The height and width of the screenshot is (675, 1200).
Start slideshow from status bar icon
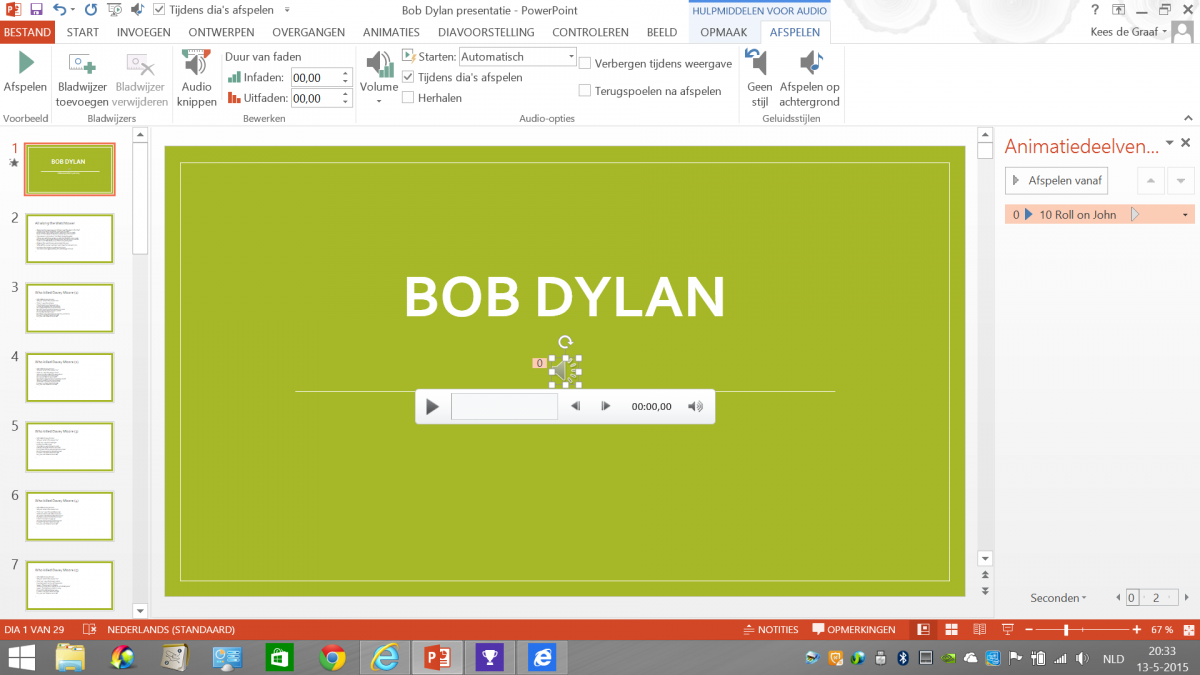(1007, 630)
